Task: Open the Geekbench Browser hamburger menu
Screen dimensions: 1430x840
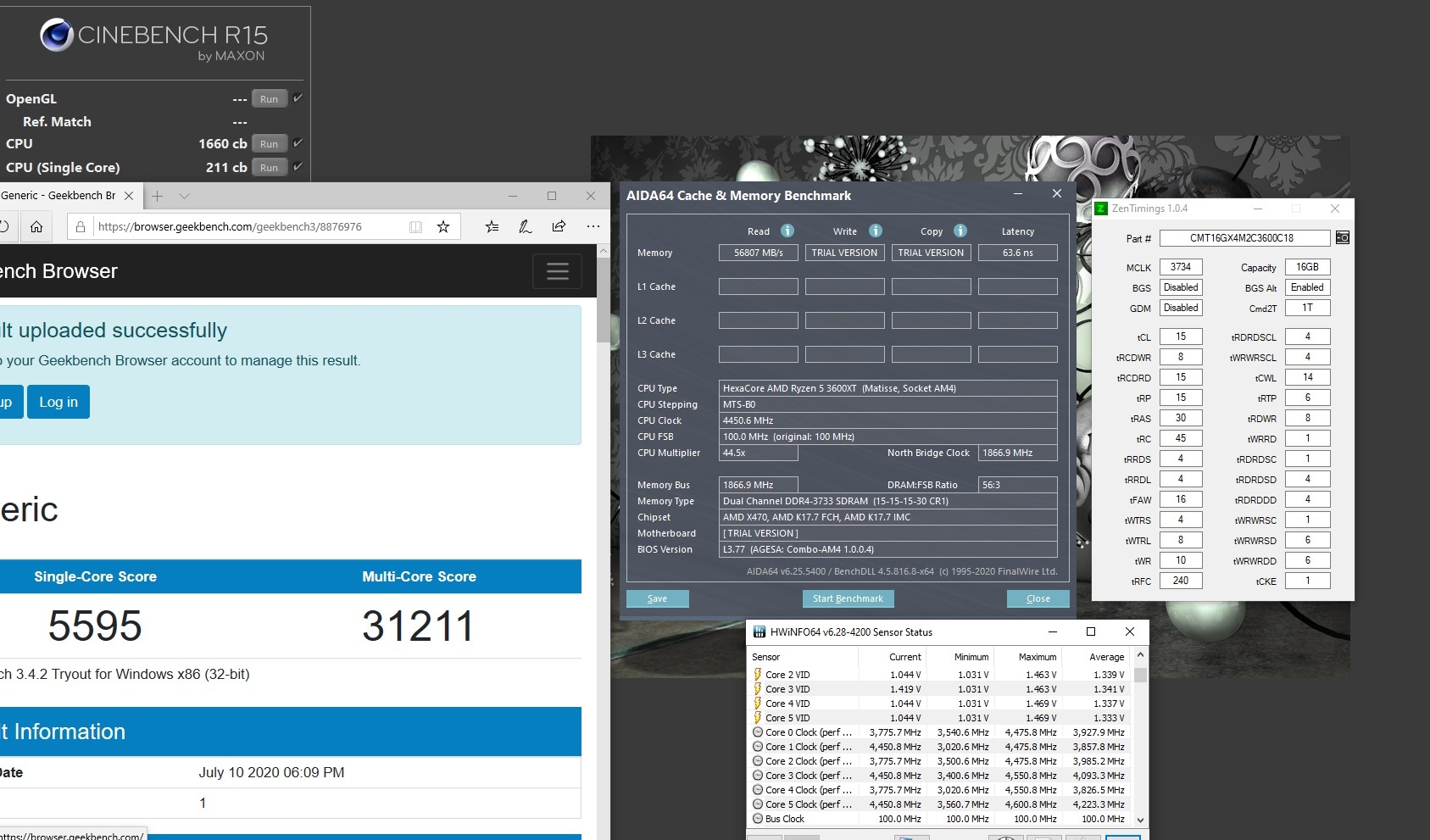Action: pos(558,271)
